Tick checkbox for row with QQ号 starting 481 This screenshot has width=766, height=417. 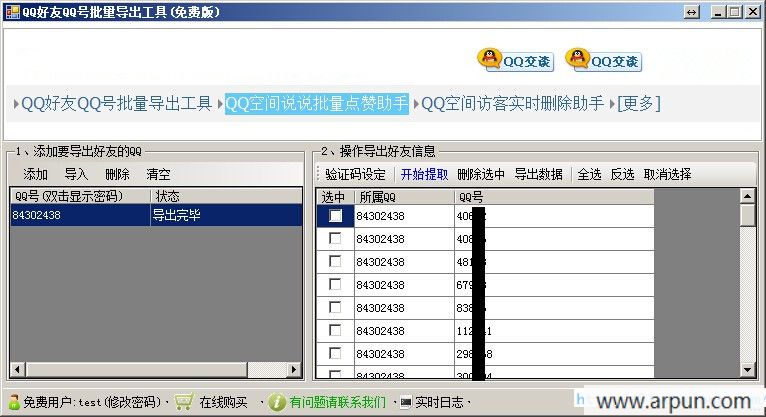click(x=335, y=261)
